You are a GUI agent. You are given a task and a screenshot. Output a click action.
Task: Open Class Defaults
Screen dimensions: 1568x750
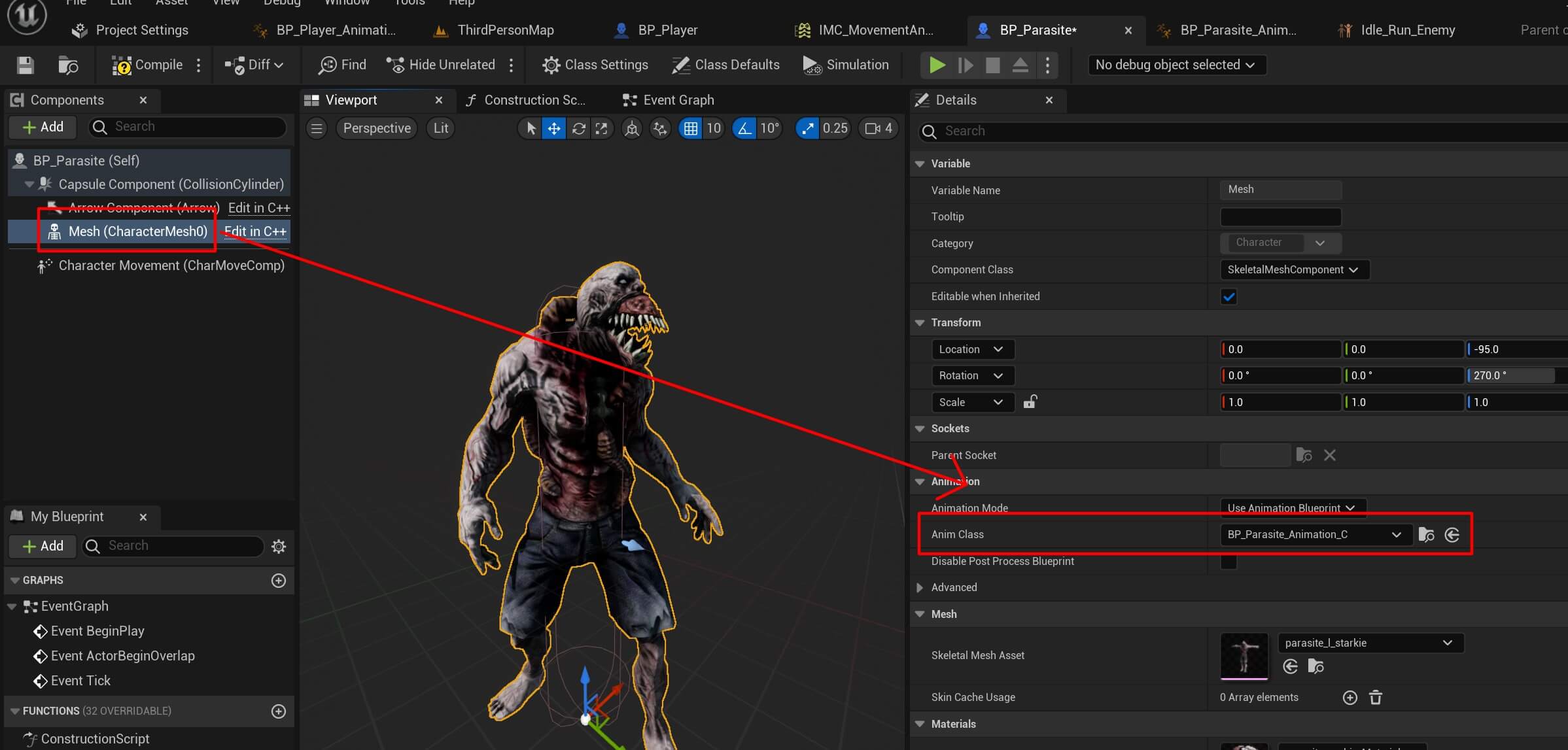pyautogui.click(x=725, y=65)
